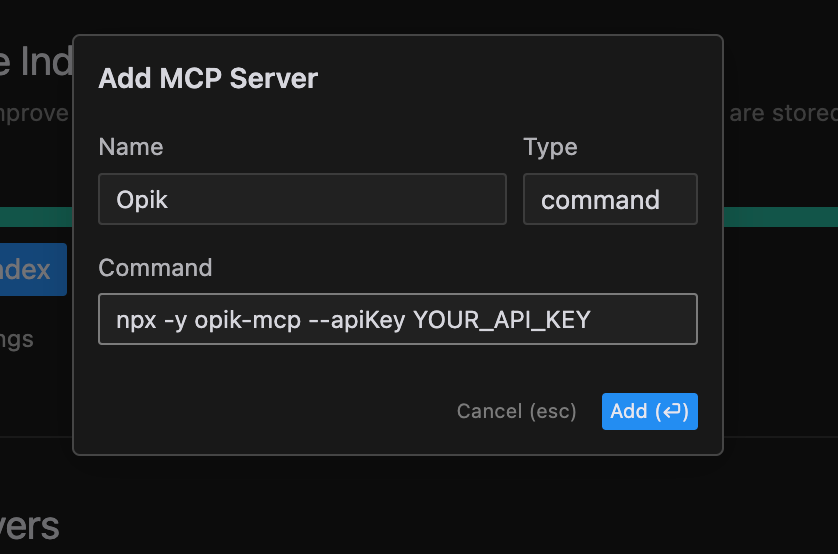
Task: Select the Add MCP Server dialog title
Action: click(x=208, y=78)
